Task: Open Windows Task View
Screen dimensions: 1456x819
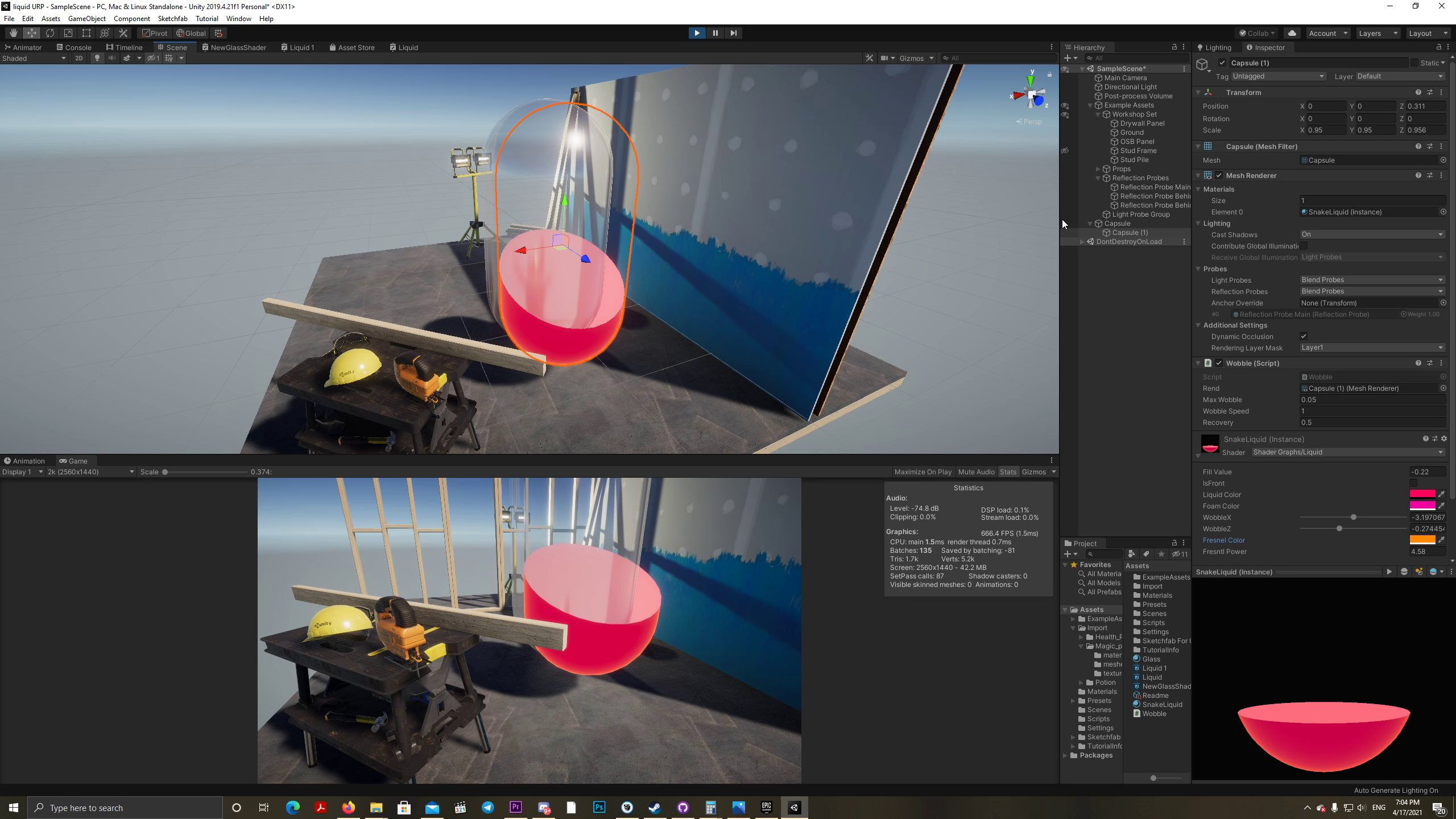Action: (x=264, y=808)
